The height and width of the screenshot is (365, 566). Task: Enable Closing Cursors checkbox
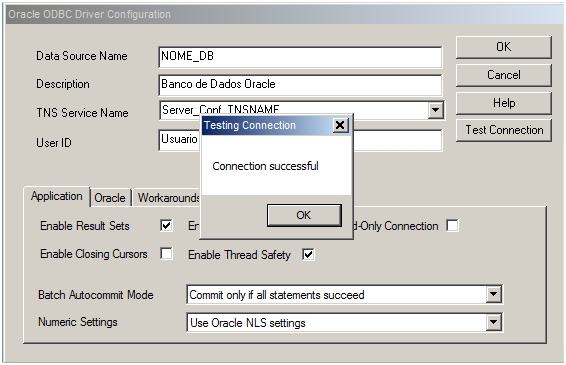click(166, 254)
